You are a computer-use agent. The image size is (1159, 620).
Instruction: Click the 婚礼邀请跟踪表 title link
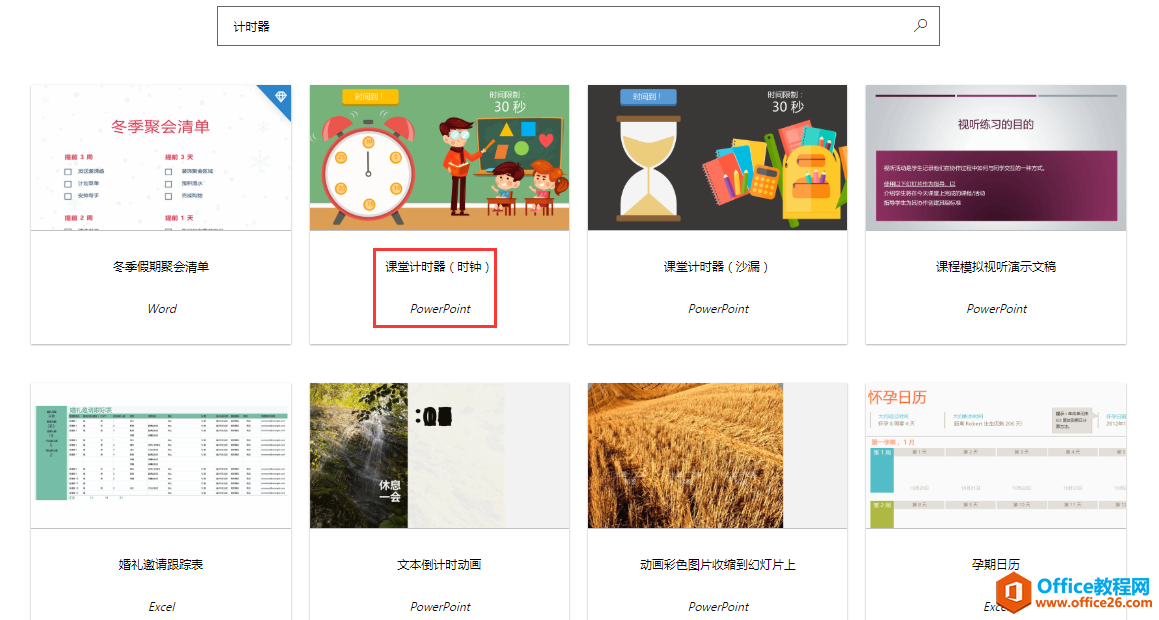pos(160,564)
